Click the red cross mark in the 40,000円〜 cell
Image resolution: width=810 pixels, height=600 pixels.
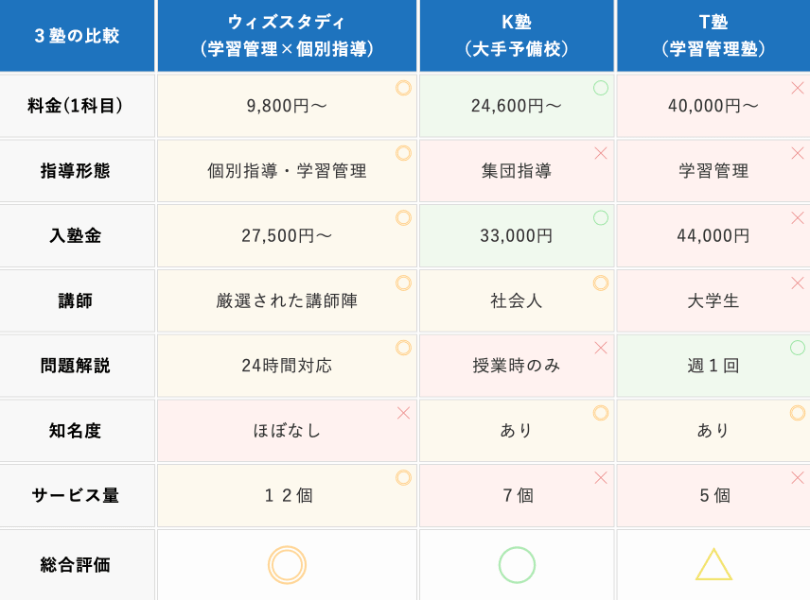pyautogui.click(x=798, y=88)
